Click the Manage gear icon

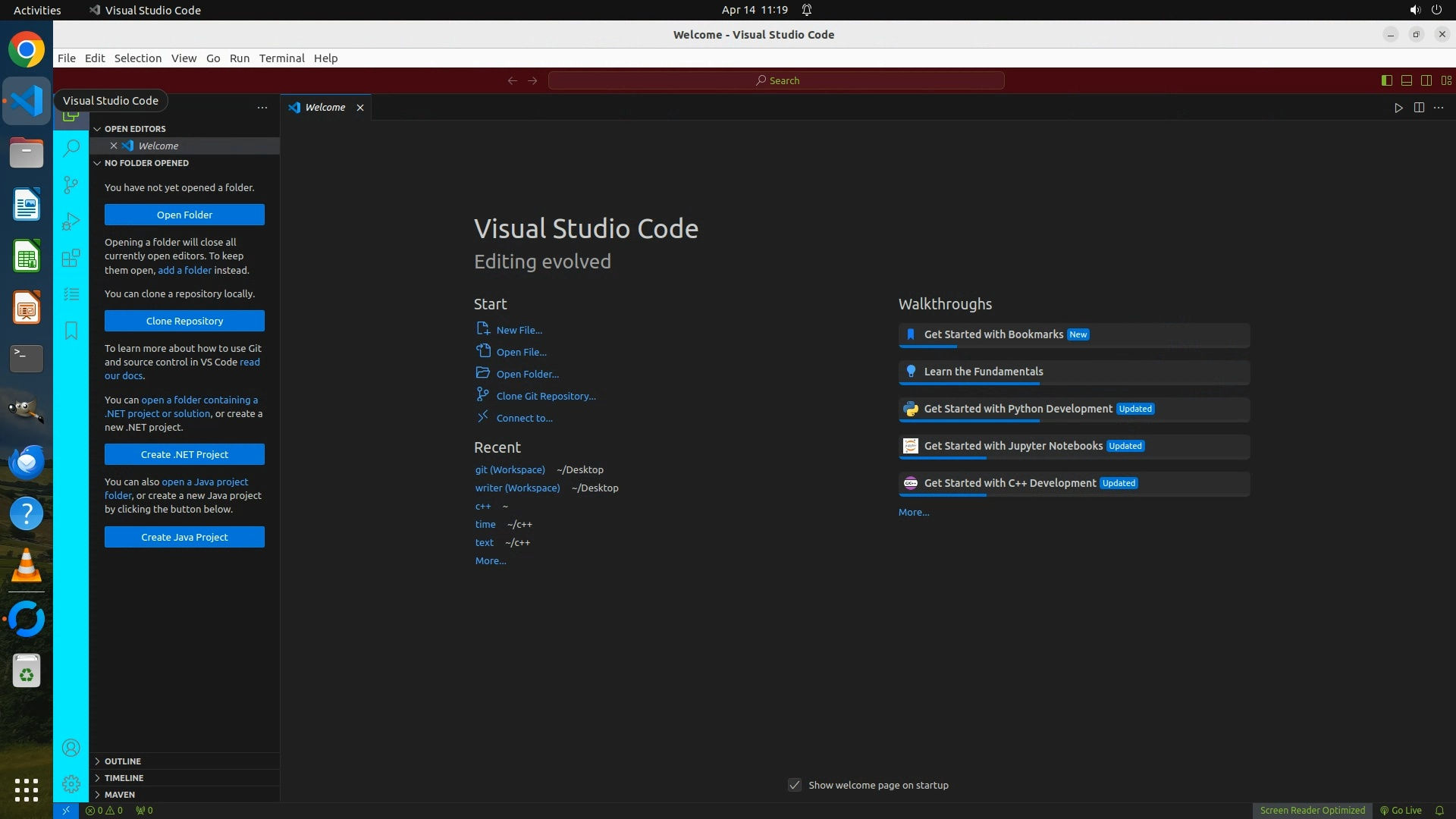[x=71, y=783]
